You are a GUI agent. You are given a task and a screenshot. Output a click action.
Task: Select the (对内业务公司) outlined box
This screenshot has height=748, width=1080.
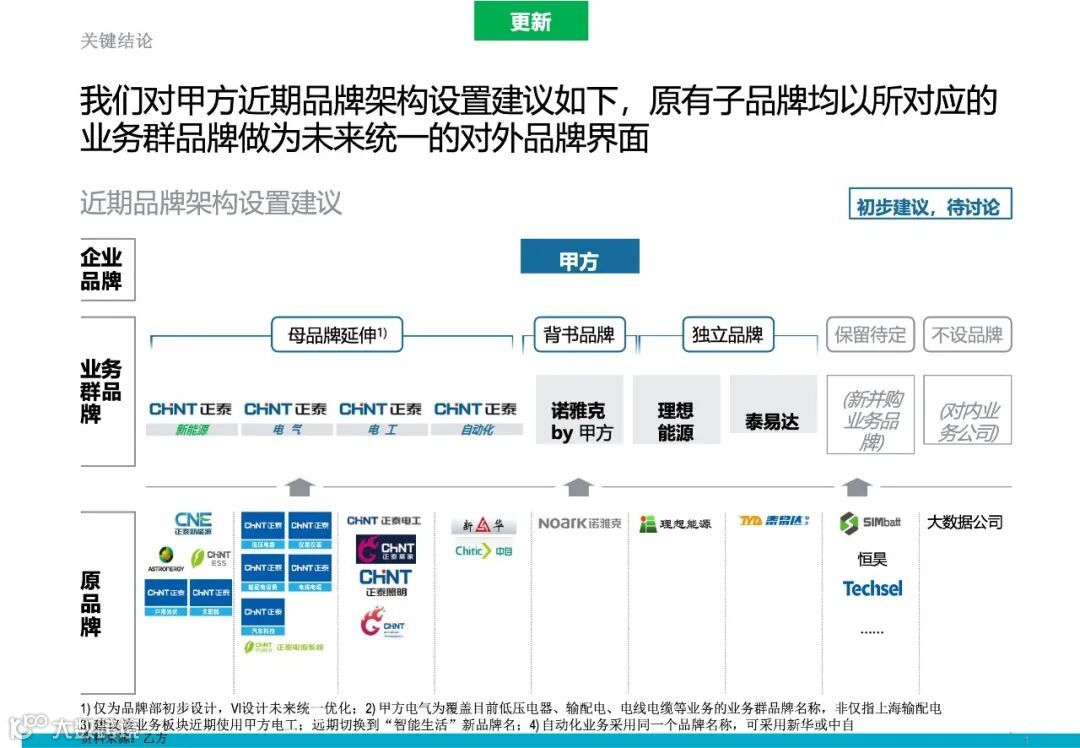tap(968, 411)
